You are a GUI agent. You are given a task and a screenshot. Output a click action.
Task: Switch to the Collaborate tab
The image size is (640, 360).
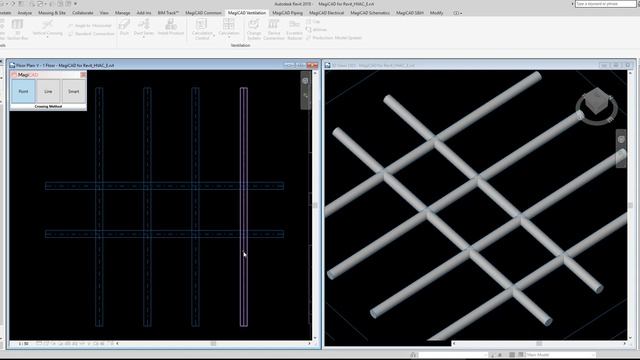tap(83, 13)
